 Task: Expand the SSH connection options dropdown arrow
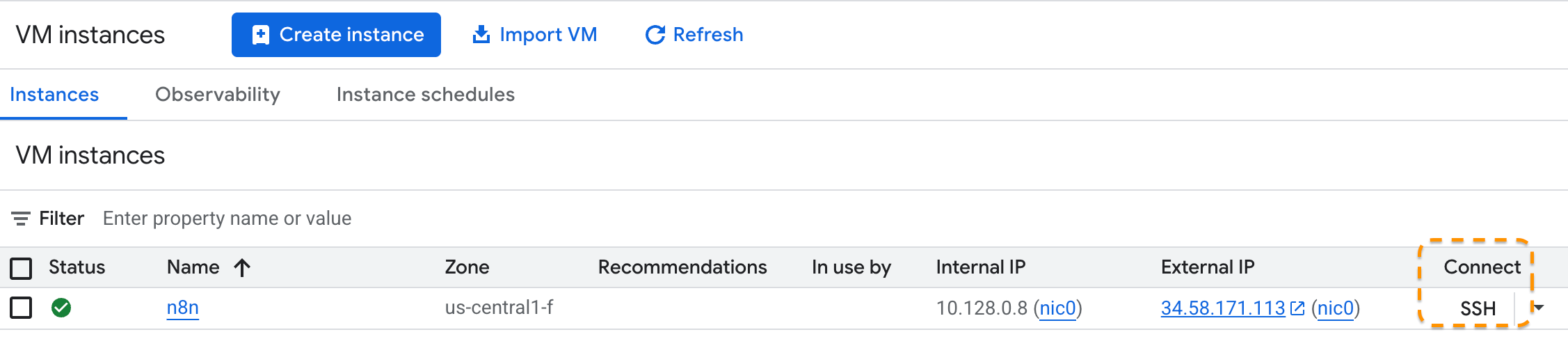click(x=1539, y=308)
